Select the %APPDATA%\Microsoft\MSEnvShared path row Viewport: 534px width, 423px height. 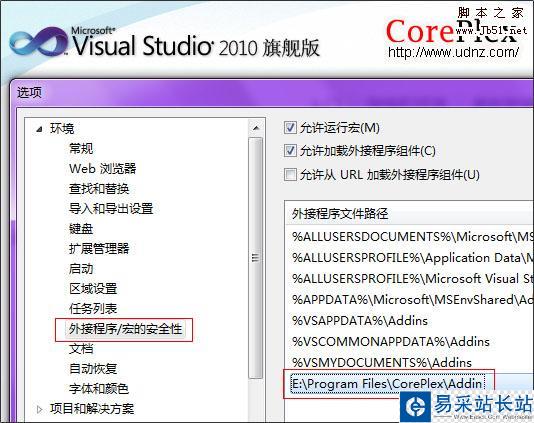coord(409,300)
